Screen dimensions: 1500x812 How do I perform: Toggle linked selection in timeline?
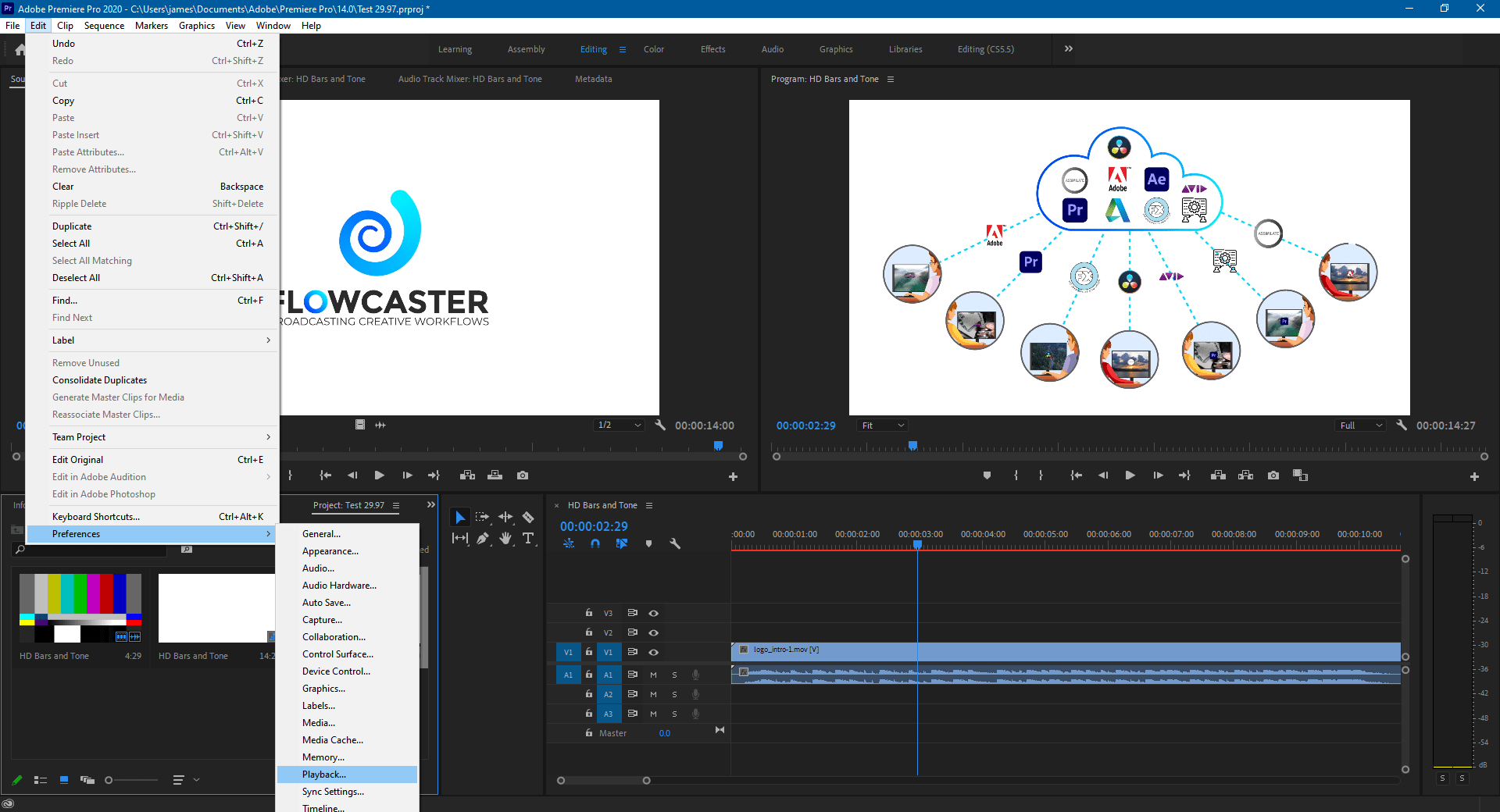coord(622,543)
